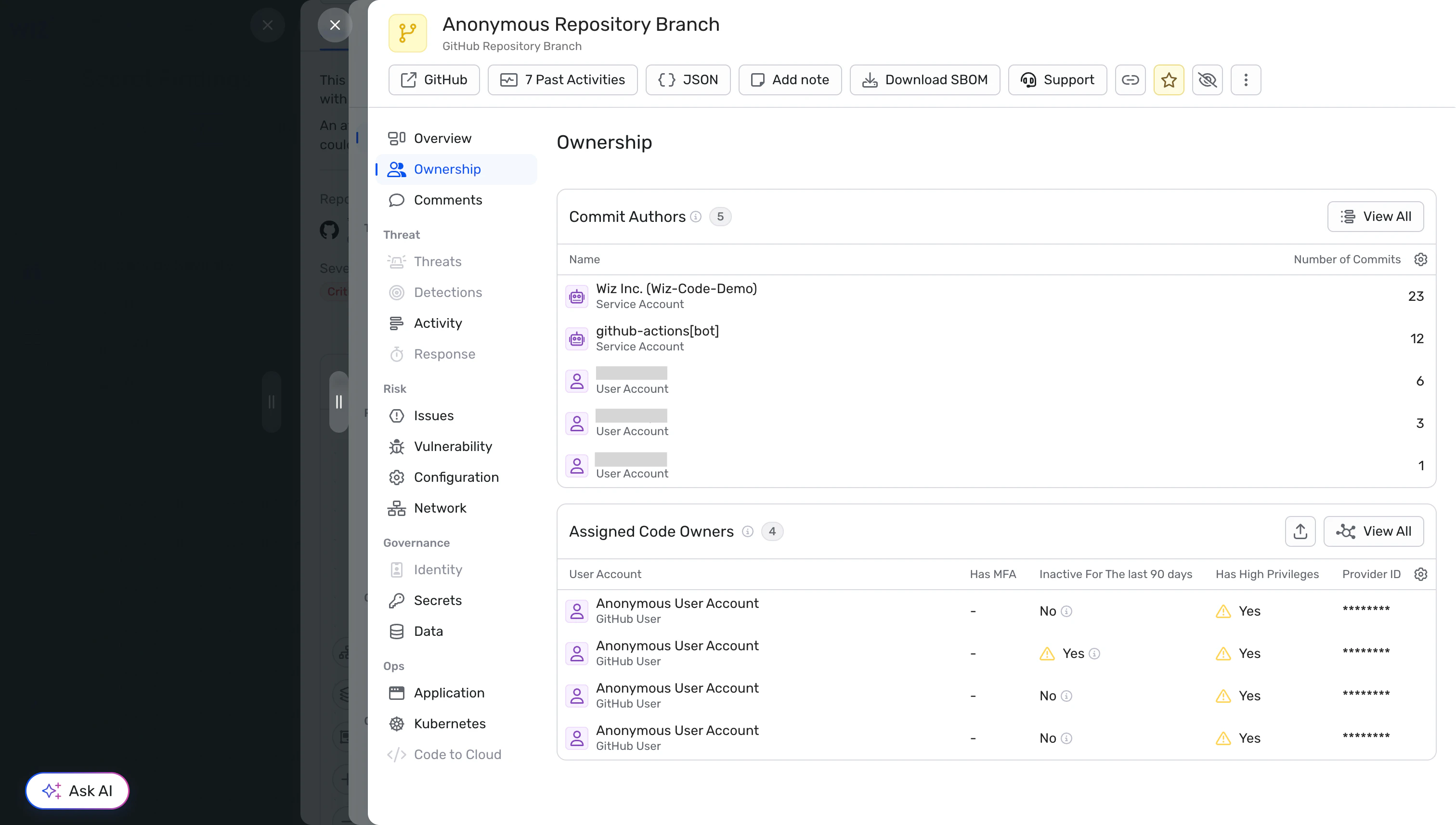Click the robot icon for github-actions[bot]
The height and width of the screenshot is (825, 1456).
click(576, 339)
